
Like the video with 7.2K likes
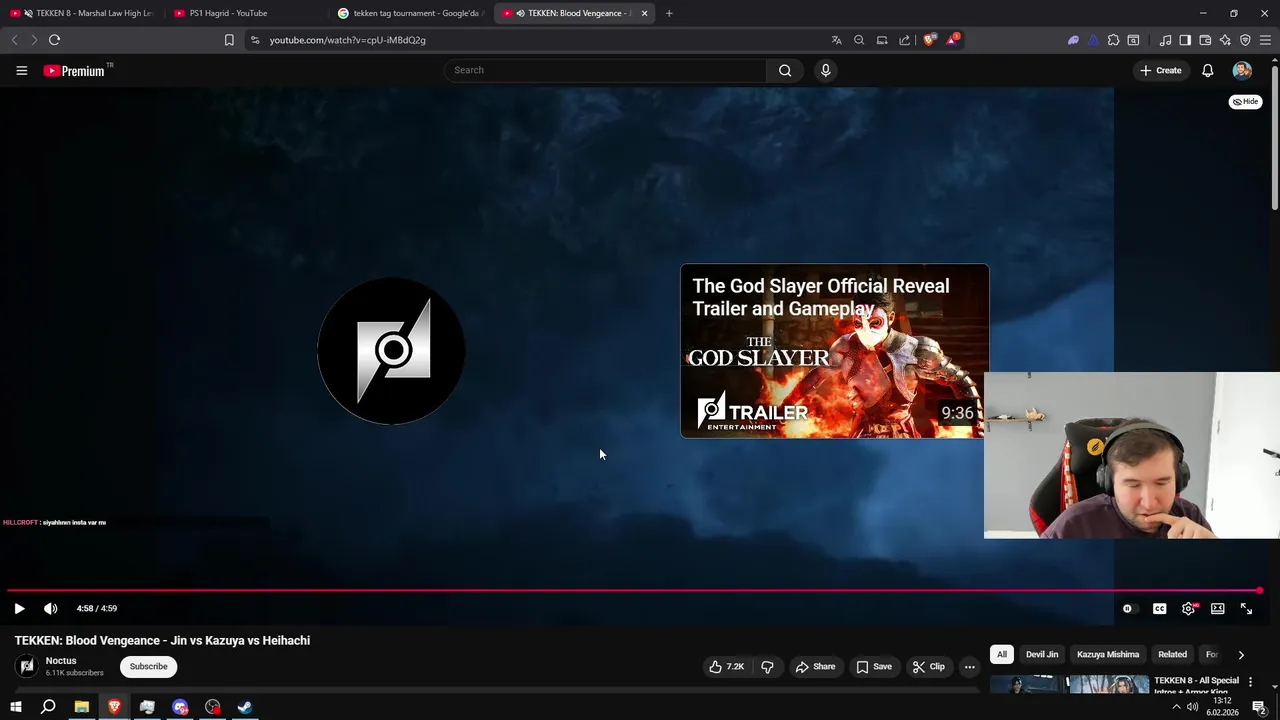(727, 667)
